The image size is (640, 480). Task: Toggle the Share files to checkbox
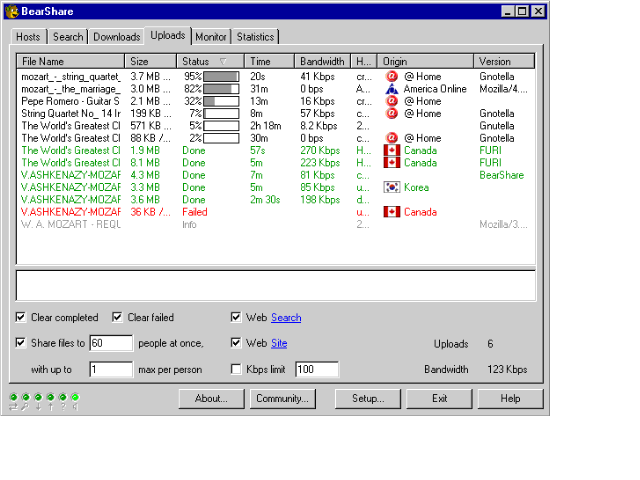pos(20,342)
